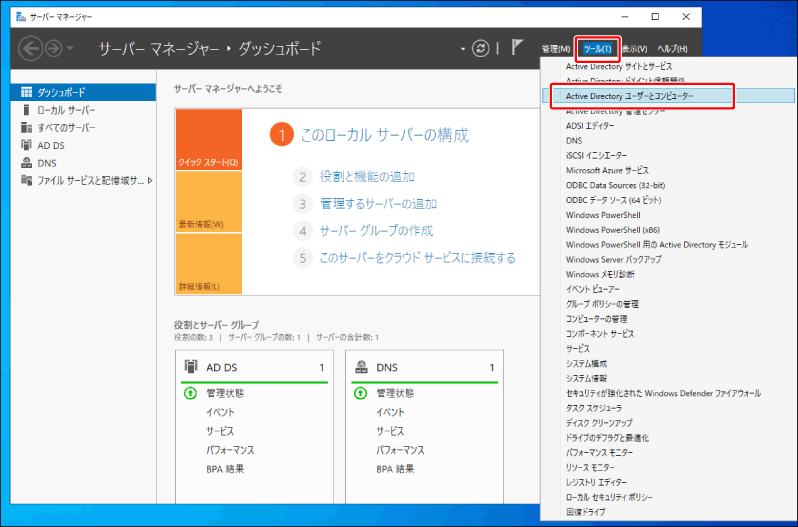Viewport: 798px width, 527px height.
Task: Select グループ ポリシーの管理 from tools menu
Action: tap(601, 303)
